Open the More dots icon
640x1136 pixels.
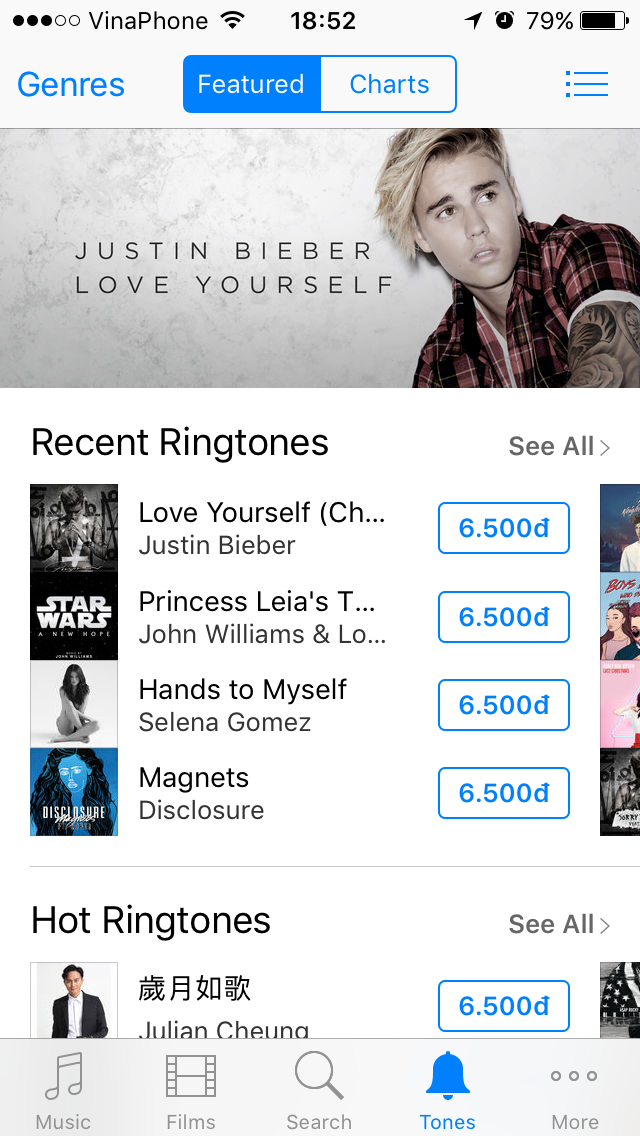click(x=575, y=1078)
